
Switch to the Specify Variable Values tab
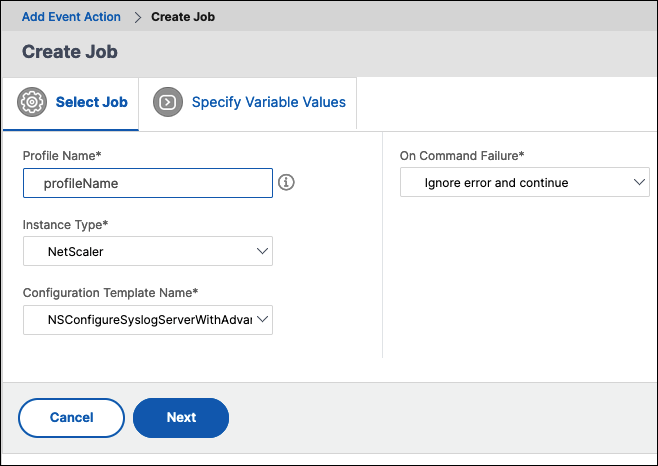coord(248,103)
